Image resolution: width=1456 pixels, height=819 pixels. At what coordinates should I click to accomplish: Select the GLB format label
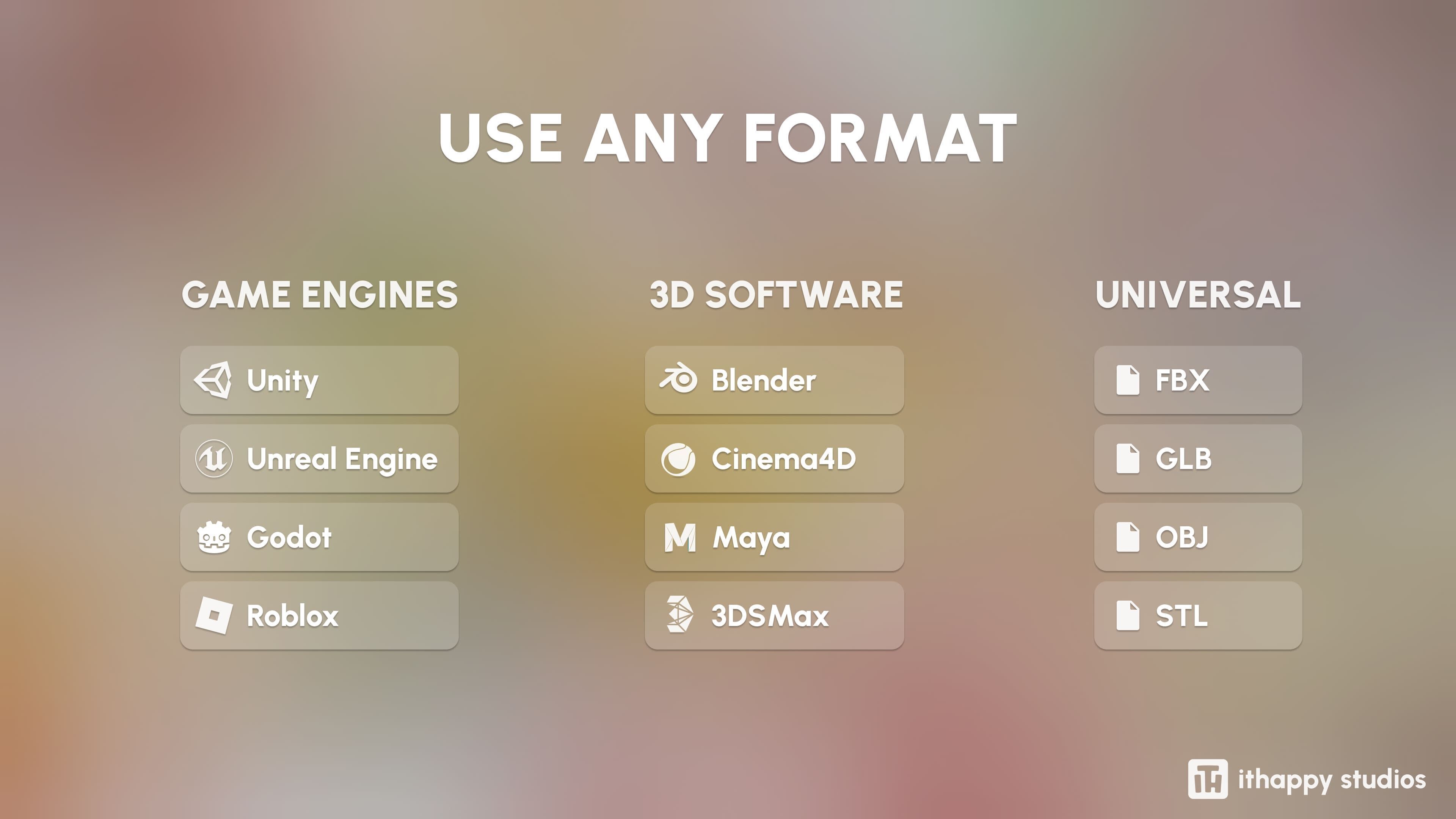coord(1183,458)
